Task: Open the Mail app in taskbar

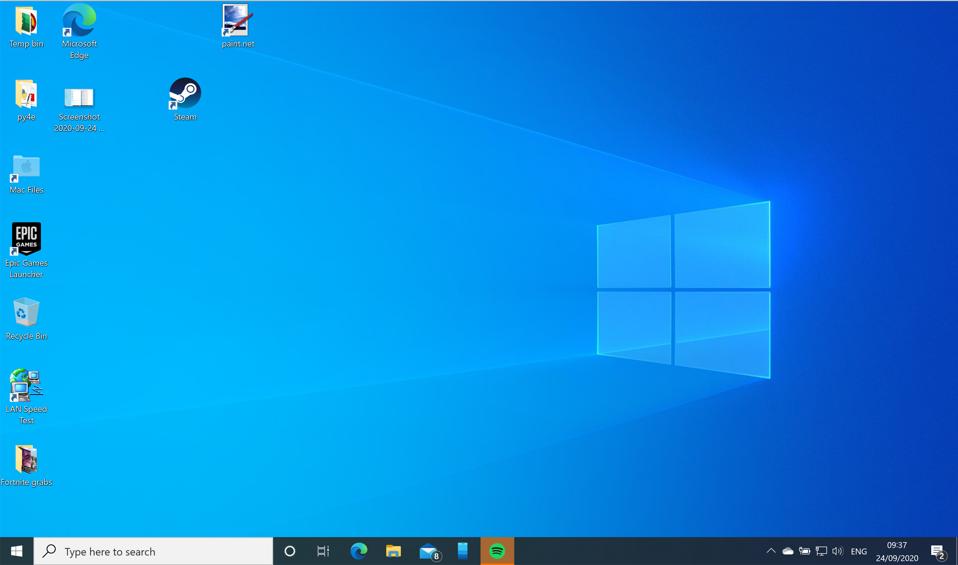Action: [x=429, y=551]
